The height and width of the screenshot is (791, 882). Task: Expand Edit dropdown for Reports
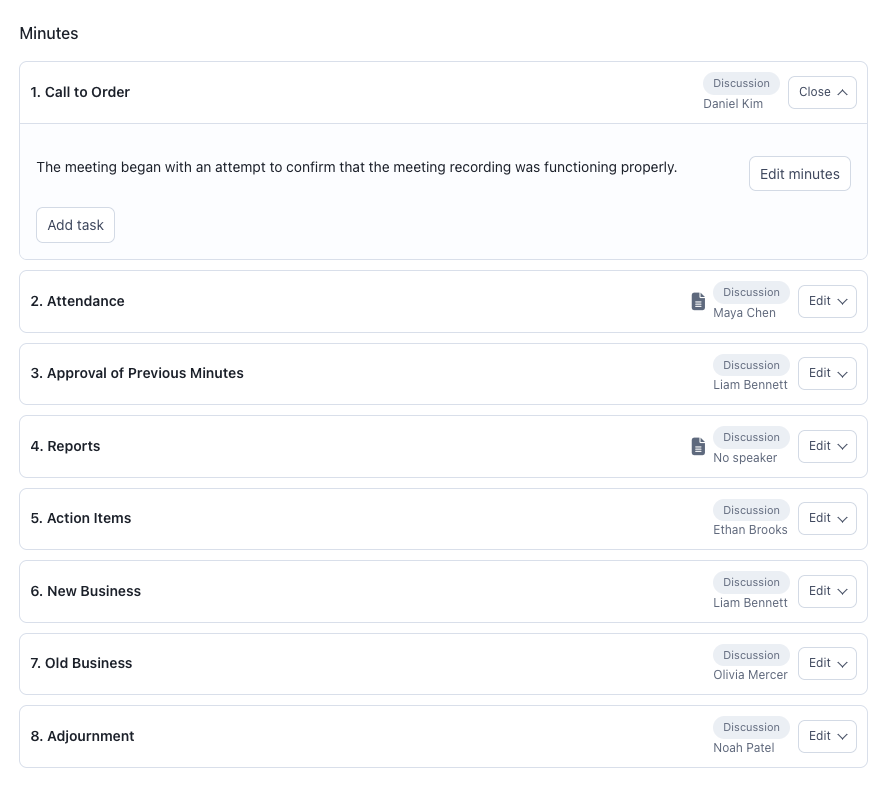827,447
